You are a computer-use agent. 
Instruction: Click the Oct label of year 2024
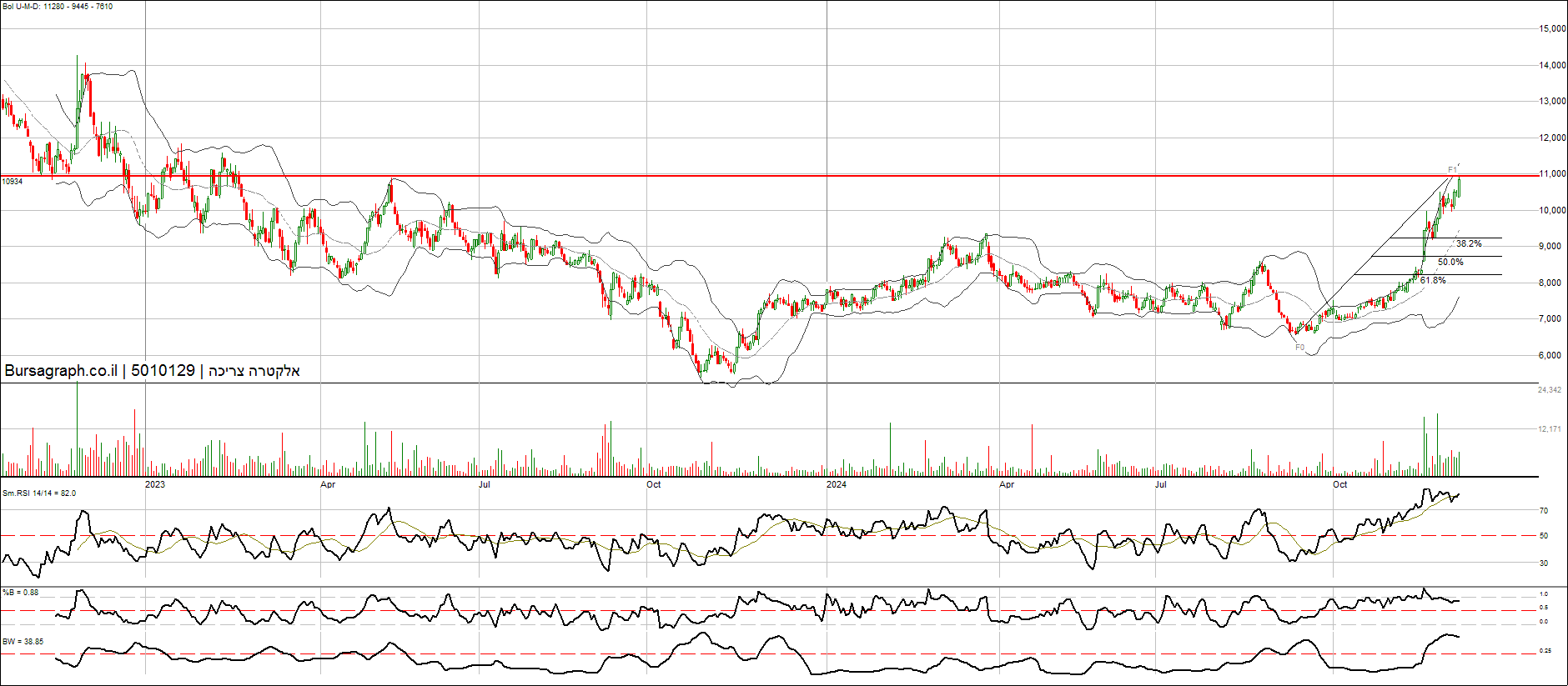coord(1339,484)
